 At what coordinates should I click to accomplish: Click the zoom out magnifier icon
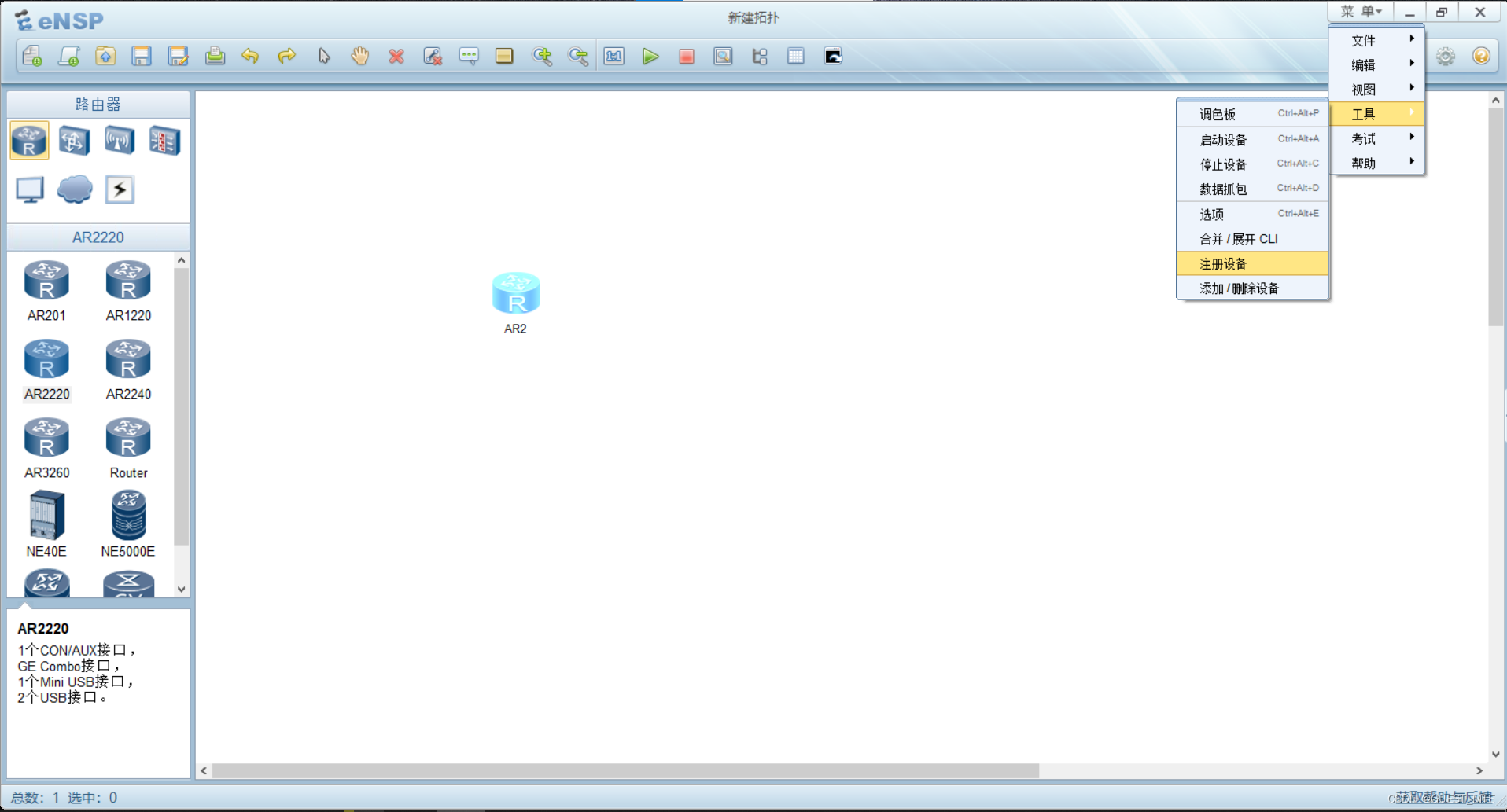(578, 56)
